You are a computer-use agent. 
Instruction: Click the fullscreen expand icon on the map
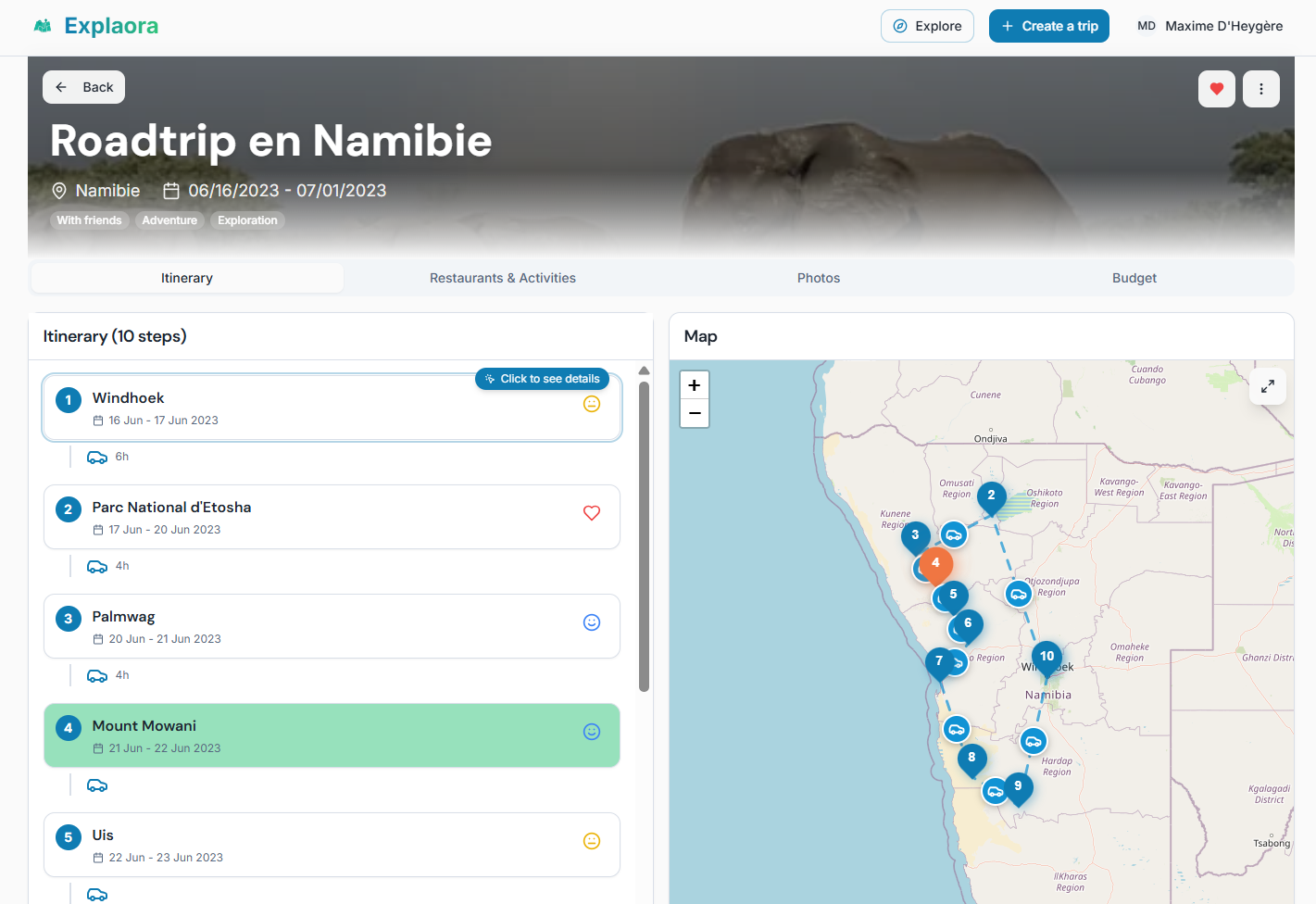pos(1268,386)
